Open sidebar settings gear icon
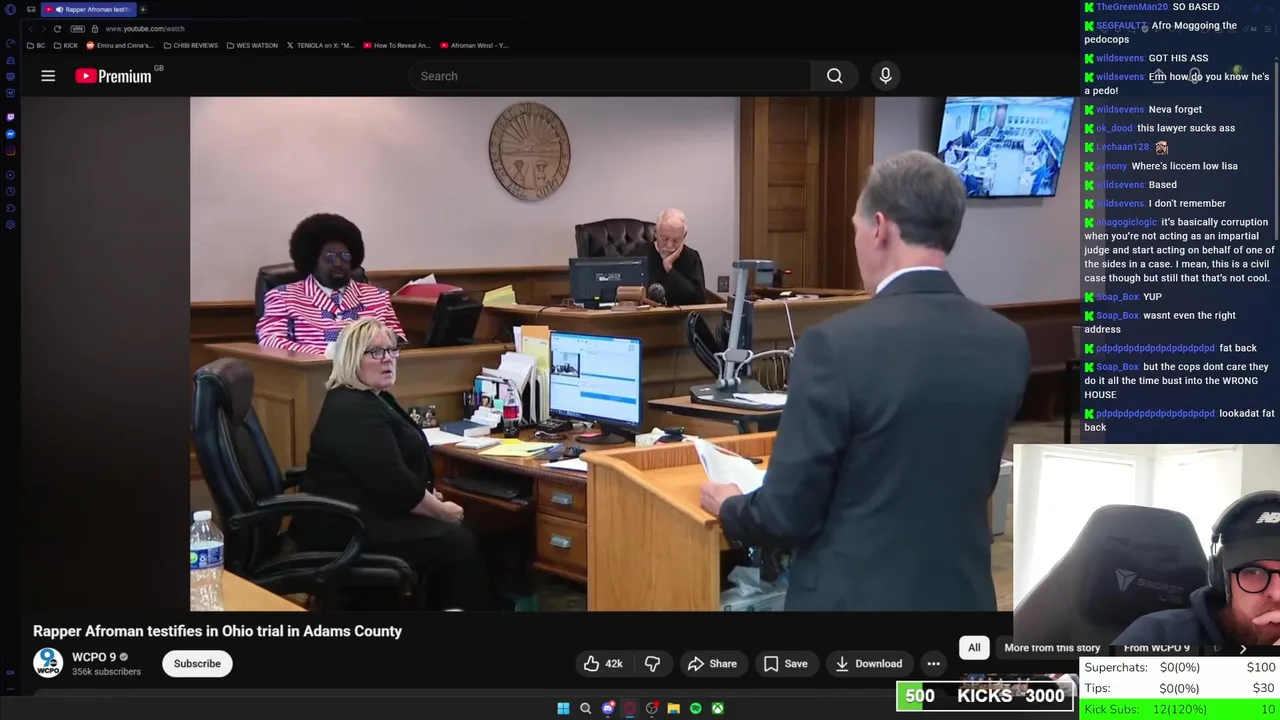1280x720 pixels. 10,224
